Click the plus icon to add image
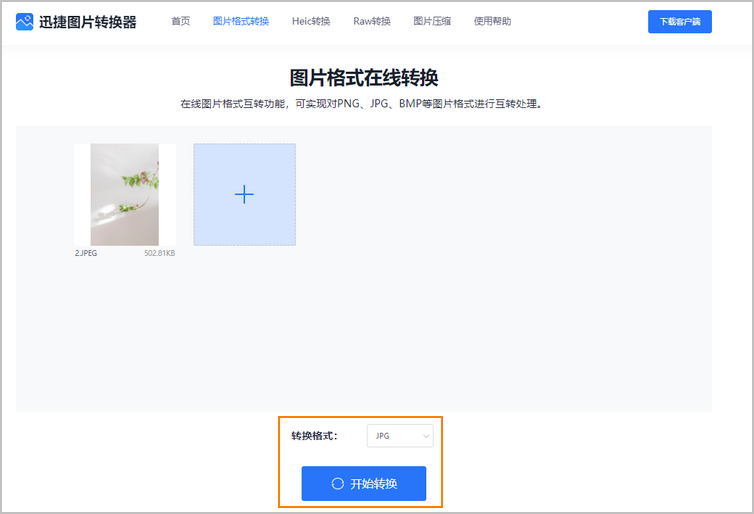The image size is (754, 514). (x=244, y=194)
